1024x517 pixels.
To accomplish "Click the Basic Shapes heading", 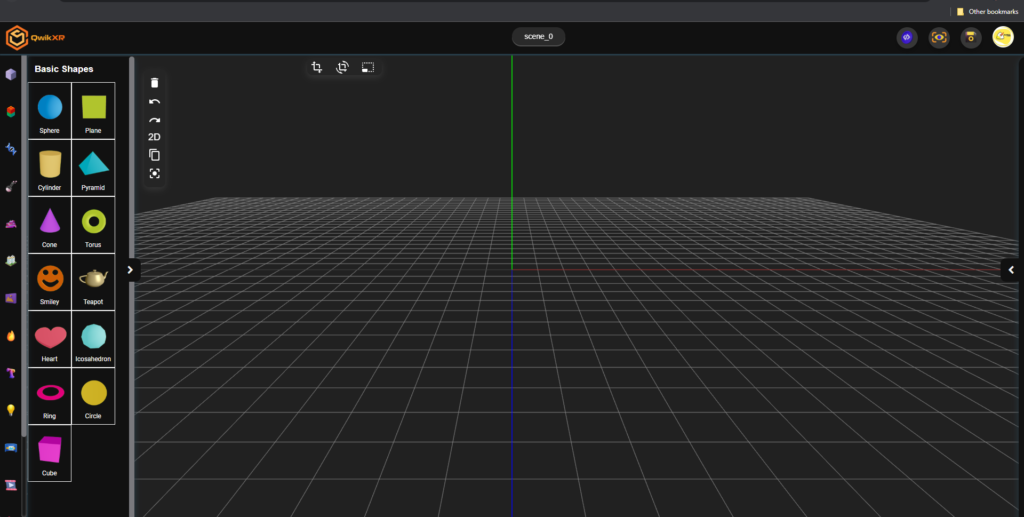I will (64, 69).
